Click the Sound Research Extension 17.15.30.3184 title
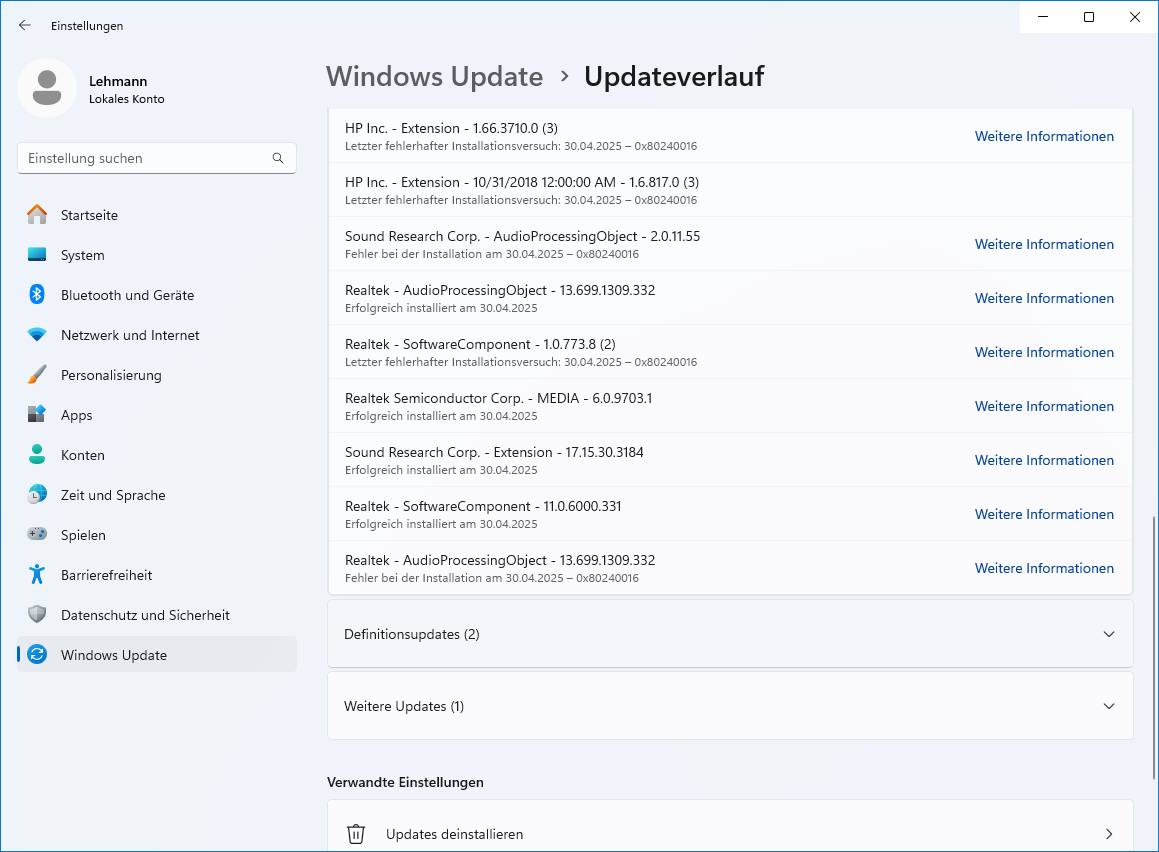The width and height of the screenshot is (1159, 852). tap(494, 452)
